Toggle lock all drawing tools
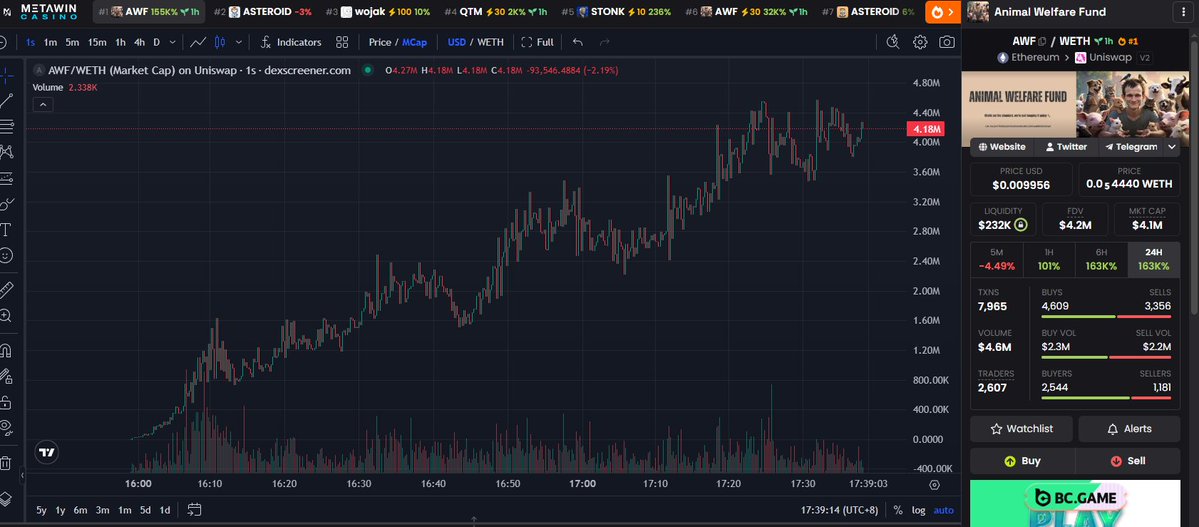Viewport: 1199px width, 527px height. click(x=6, y=402)
